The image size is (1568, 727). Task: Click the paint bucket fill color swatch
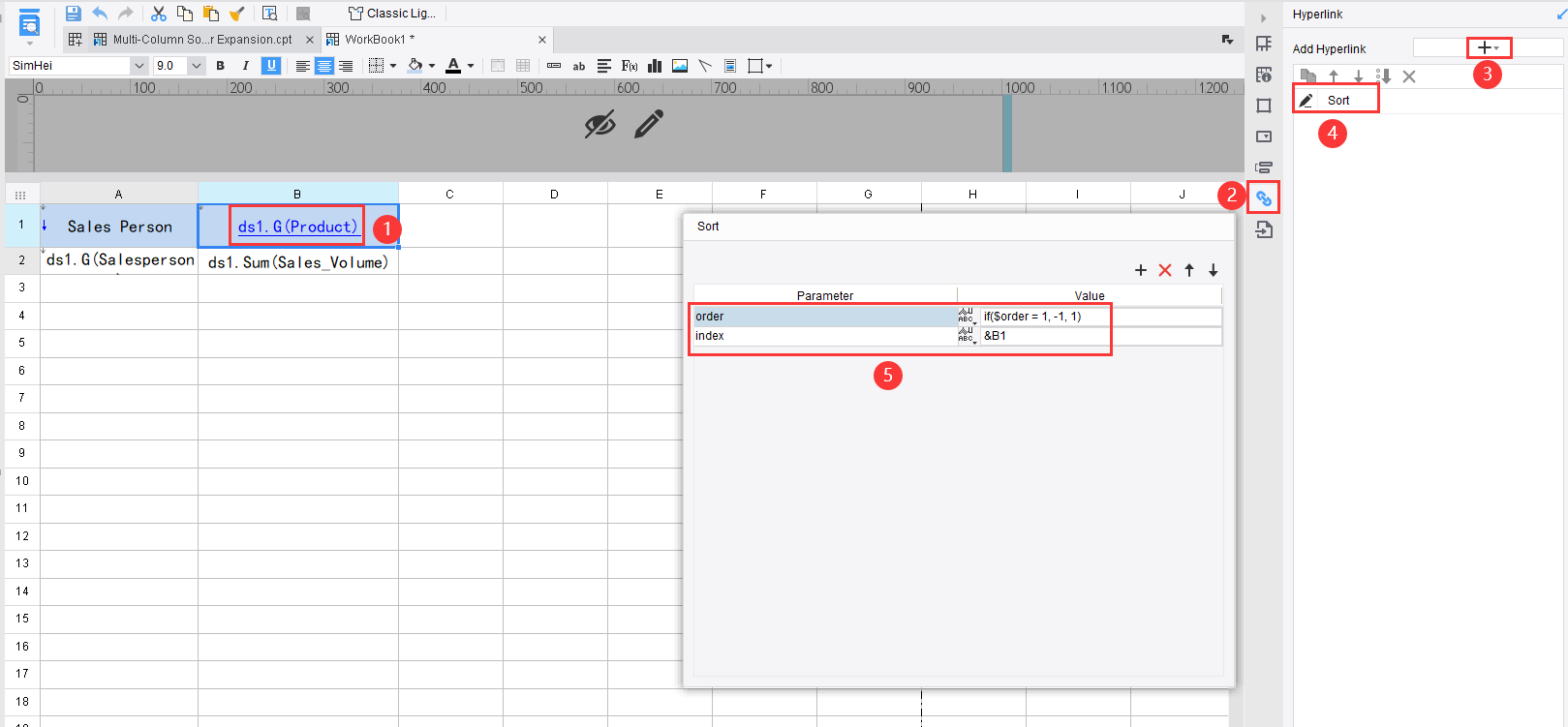coord(415,66)
